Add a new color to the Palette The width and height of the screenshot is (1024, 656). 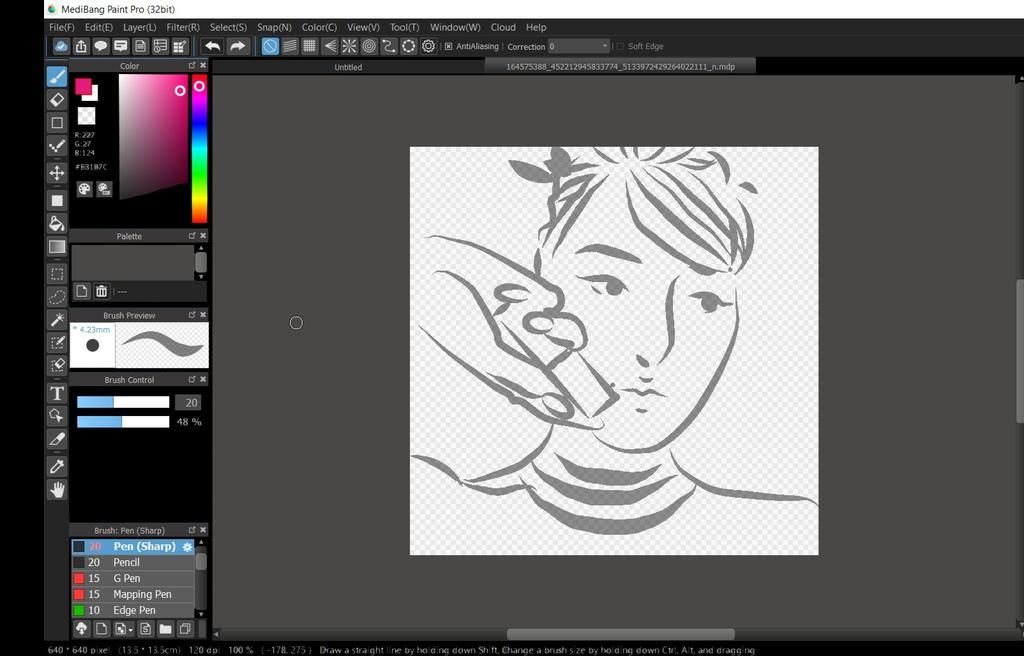pyautogui.click(x=82, y=291)
